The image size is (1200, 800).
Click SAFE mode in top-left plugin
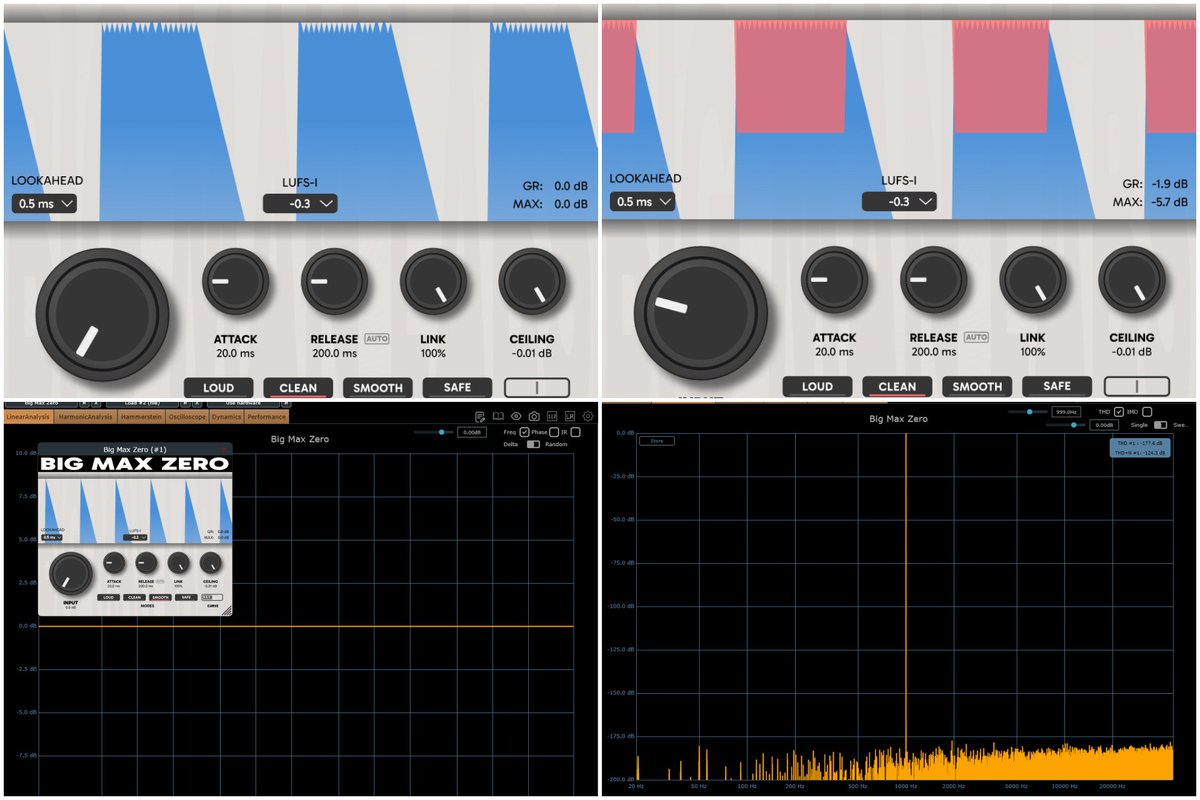click(x=457, y=387)
